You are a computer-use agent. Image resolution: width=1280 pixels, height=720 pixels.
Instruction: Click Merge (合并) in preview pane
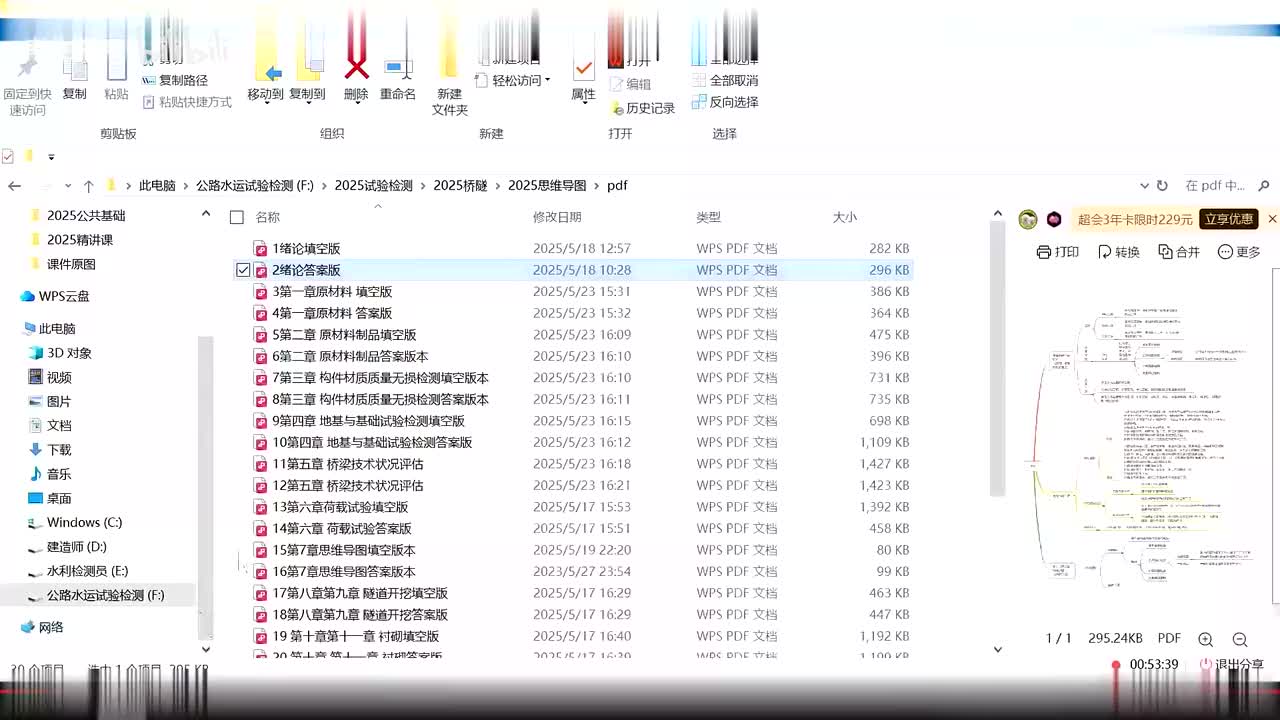(x=1179, y=252)
